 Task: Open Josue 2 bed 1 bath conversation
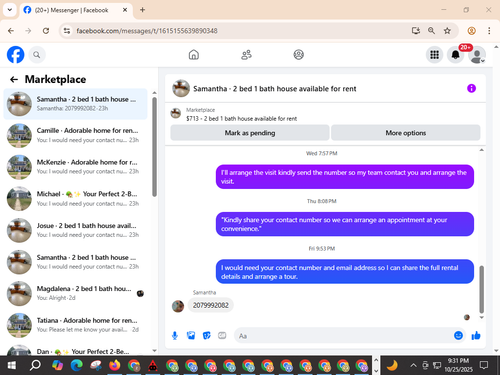tap(75, 230)
